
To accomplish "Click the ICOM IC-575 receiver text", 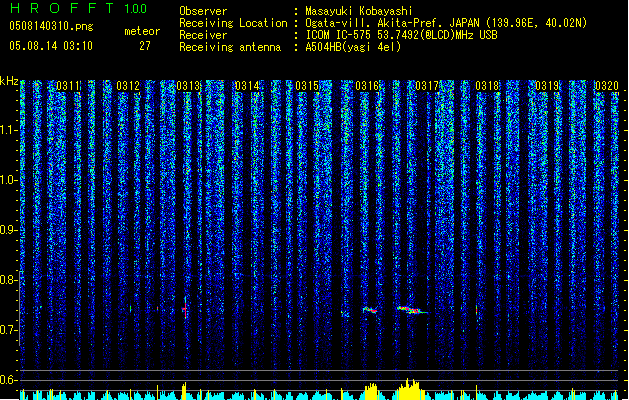I will pyautogui.click(x=402, y=35).
